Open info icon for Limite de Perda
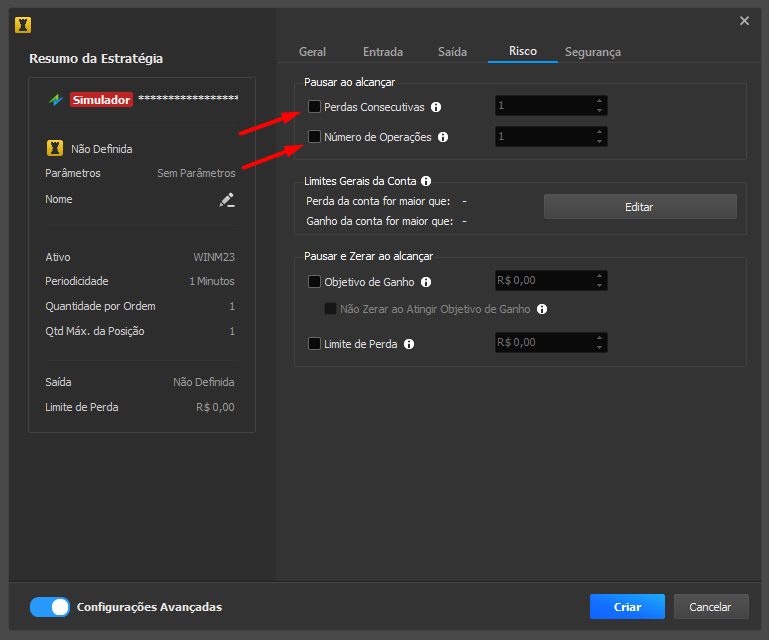769x640 pixels. click(409, 344)
